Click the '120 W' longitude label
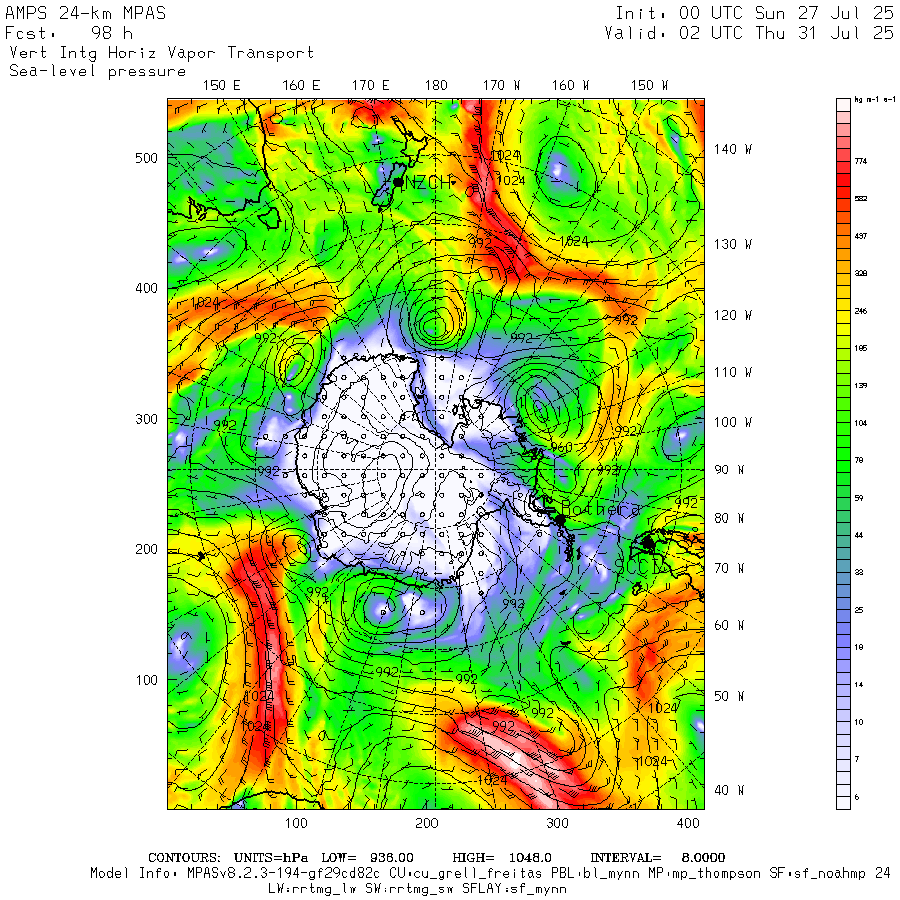Viewport: 900px width, 900px height. pyautogui.click(x=733, y=315)
